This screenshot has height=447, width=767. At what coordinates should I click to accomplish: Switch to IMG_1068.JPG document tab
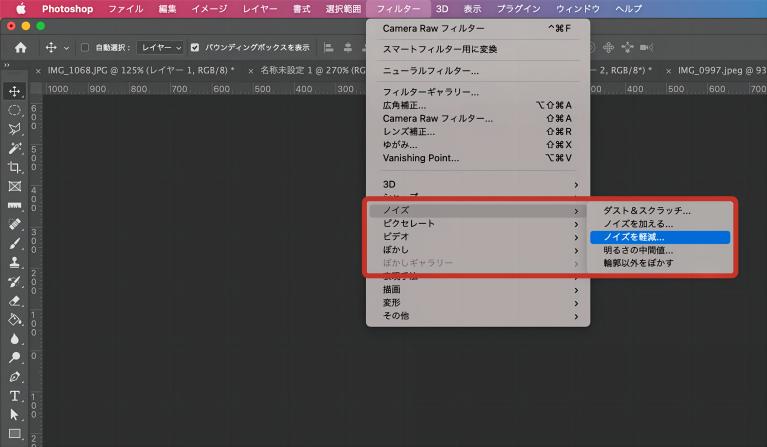(x=141, y=70)
